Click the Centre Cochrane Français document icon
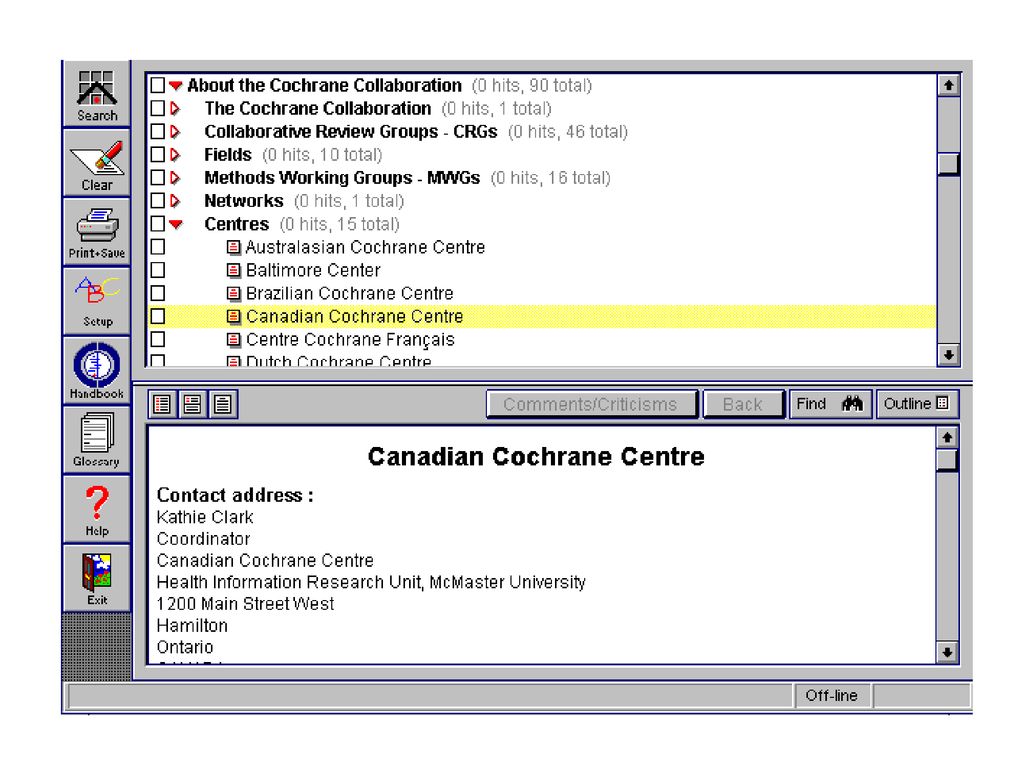Screen dimensions: 1024x768 click(x=233, y=340)
